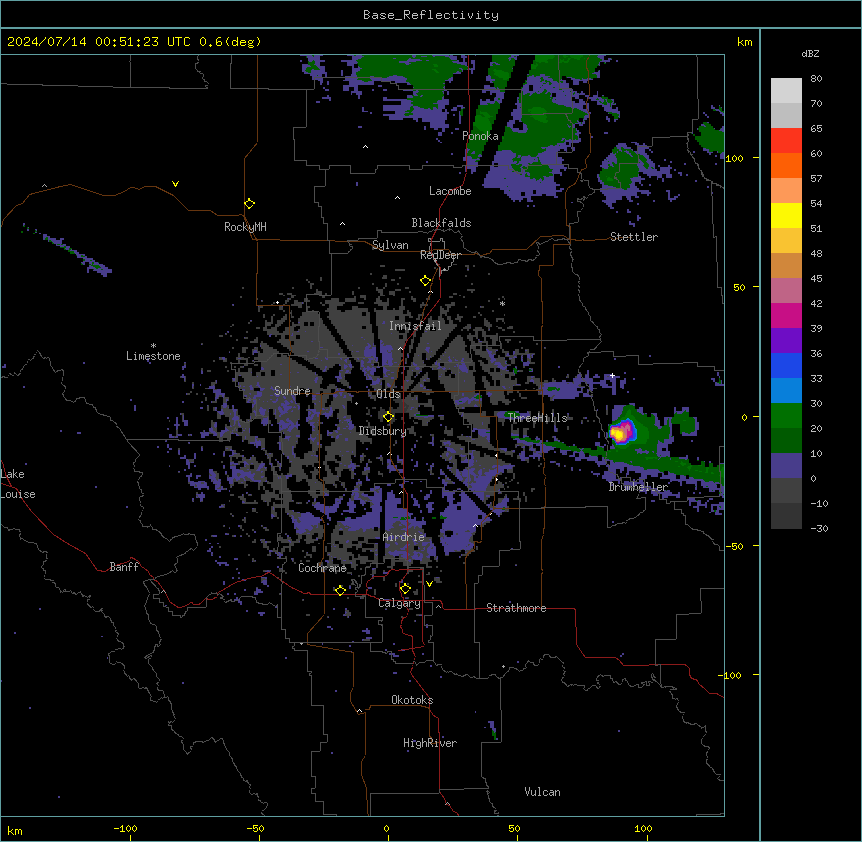Click the Didsbury town label

[x=383, y=431]
